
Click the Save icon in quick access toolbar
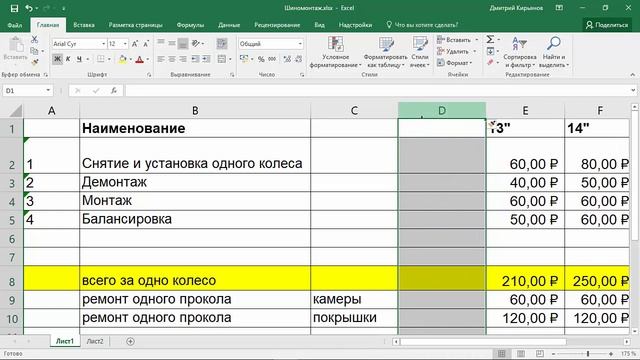point(14,8)
